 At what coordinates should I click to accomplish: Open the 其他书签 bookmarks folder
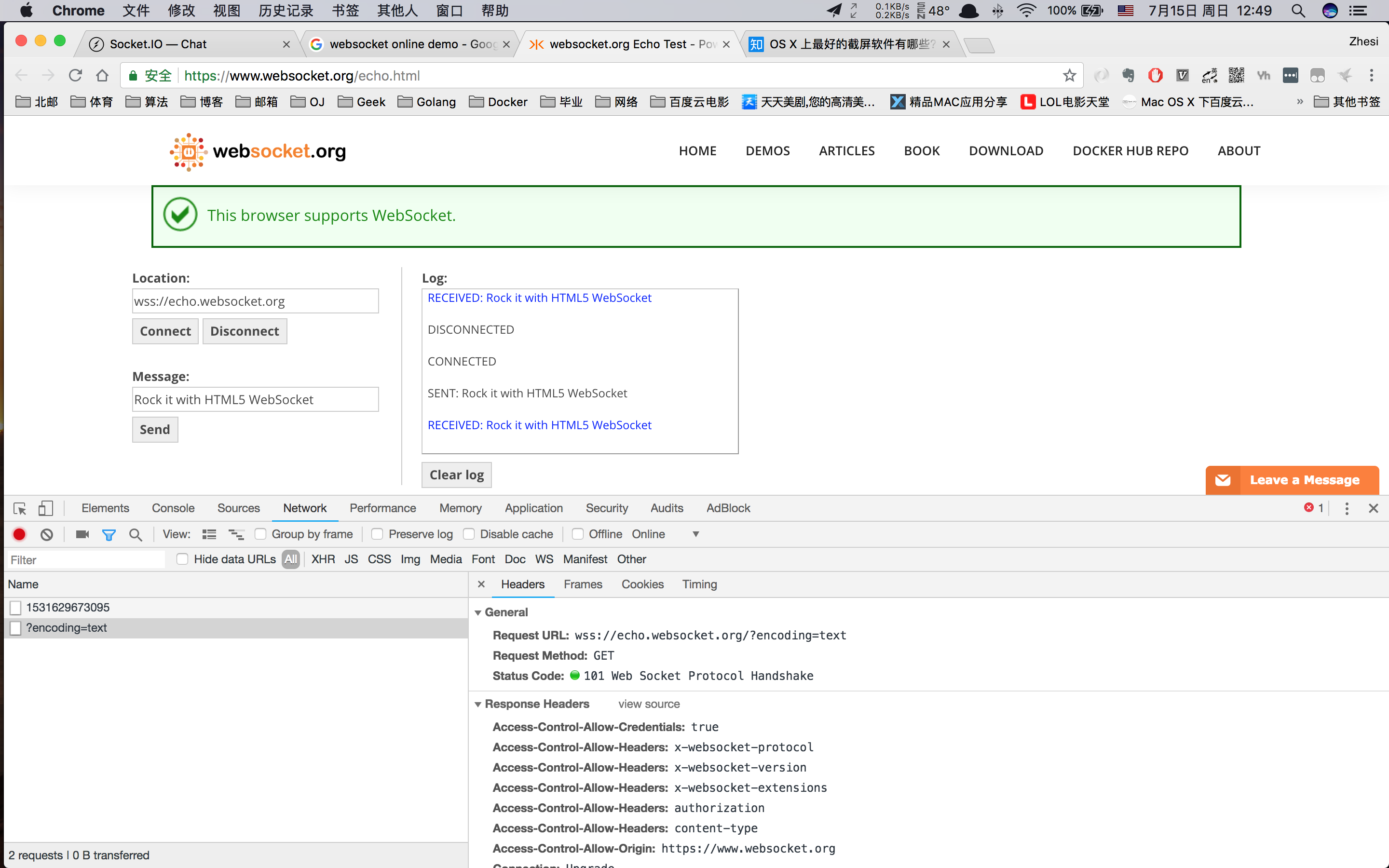(1347, 102)
